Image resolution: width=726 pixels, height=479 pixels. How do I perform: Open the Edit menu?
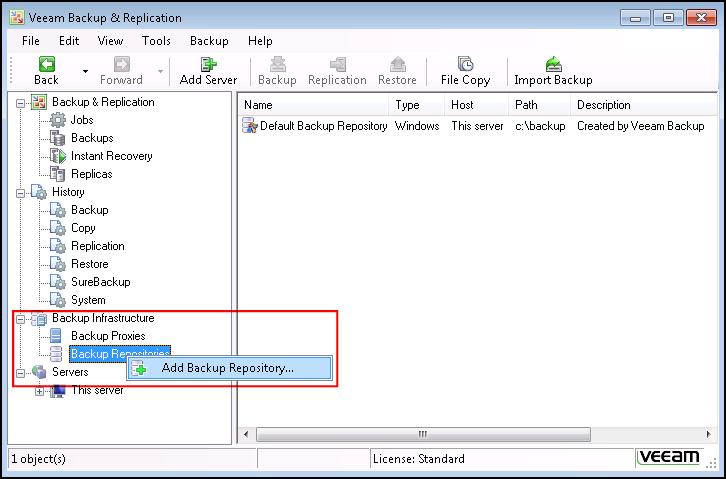point(69,41)
